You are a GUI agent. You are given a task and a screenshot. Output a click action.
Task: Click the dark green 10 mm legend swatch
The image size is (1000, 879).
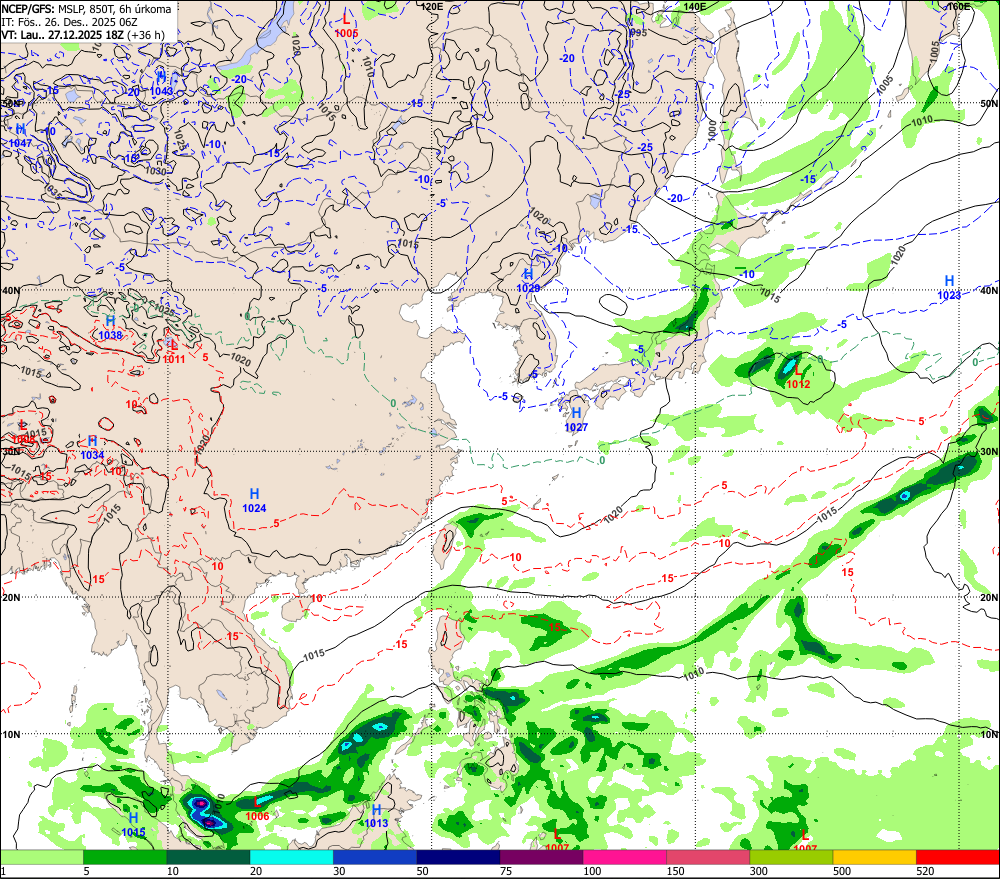point(208,857)
